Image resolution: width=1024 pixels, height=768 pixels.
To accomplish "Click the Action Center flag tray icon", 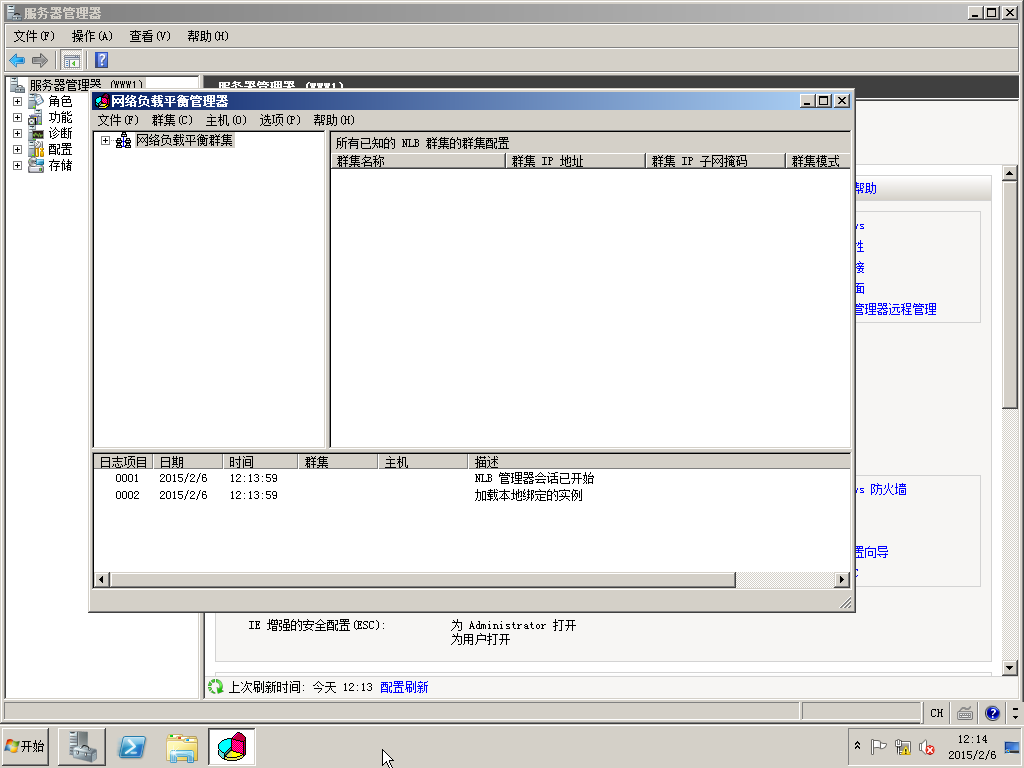I will click(879, 746).
